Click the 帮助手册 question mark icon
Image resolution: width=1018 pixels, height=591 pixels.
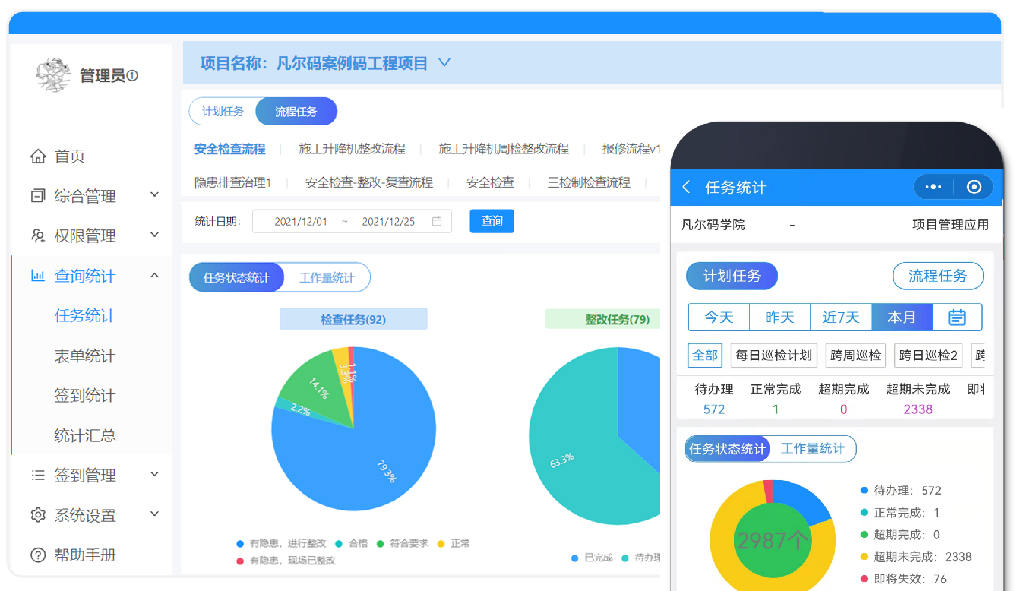click(x=38, y=555)
